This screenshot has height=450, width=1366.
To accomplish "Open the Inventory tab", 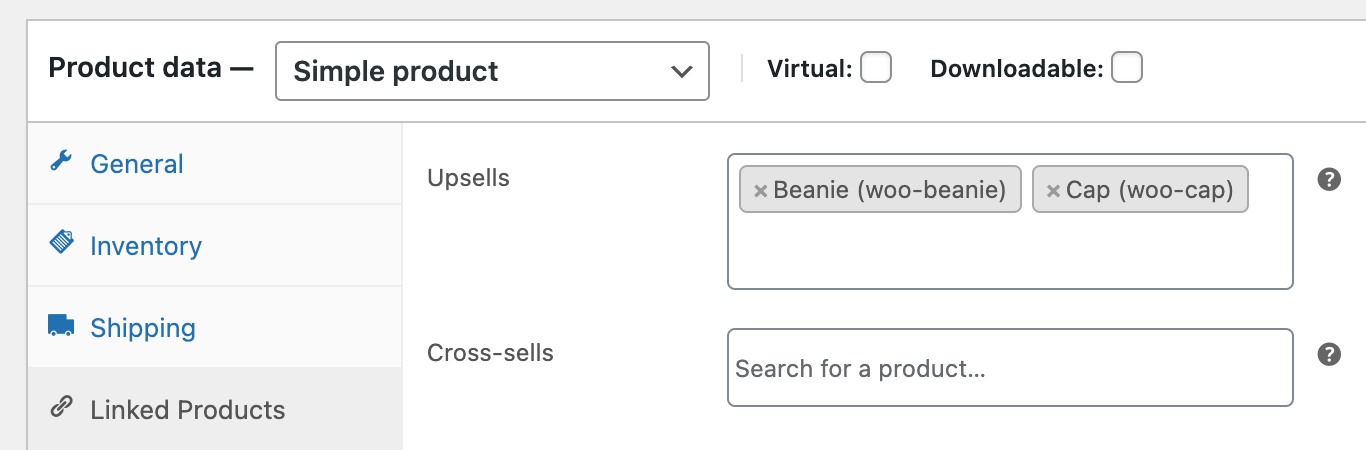I will [x=146, y=246].
